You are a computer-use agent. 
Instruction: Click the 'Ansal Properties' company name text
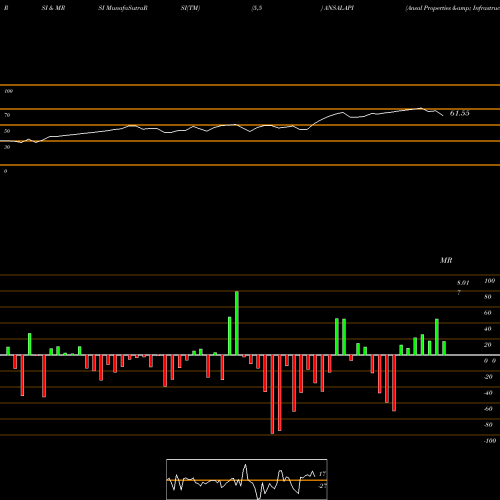point(428,8)
